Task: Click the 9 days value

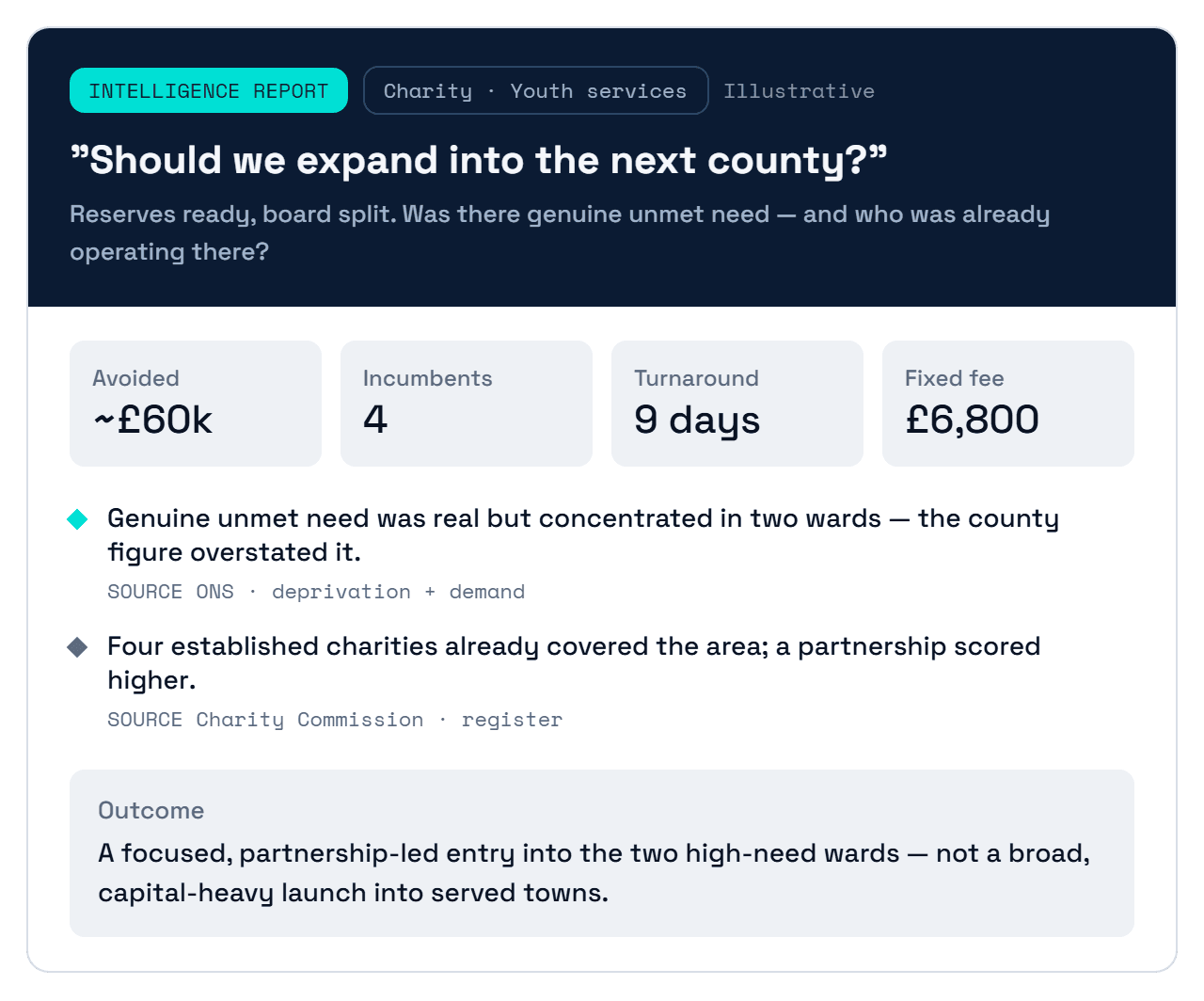Action: 697,421
